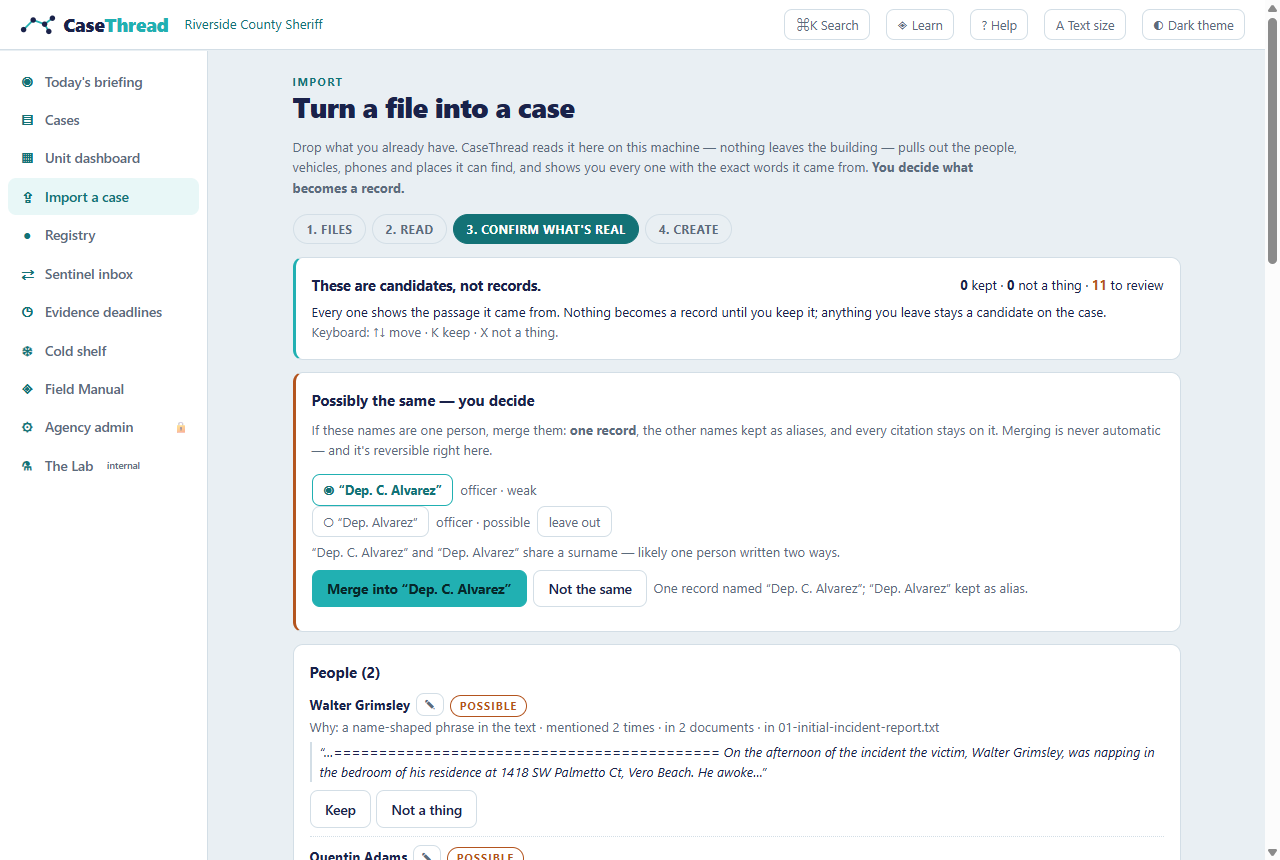Open the Learn menu

pos(920,25)
